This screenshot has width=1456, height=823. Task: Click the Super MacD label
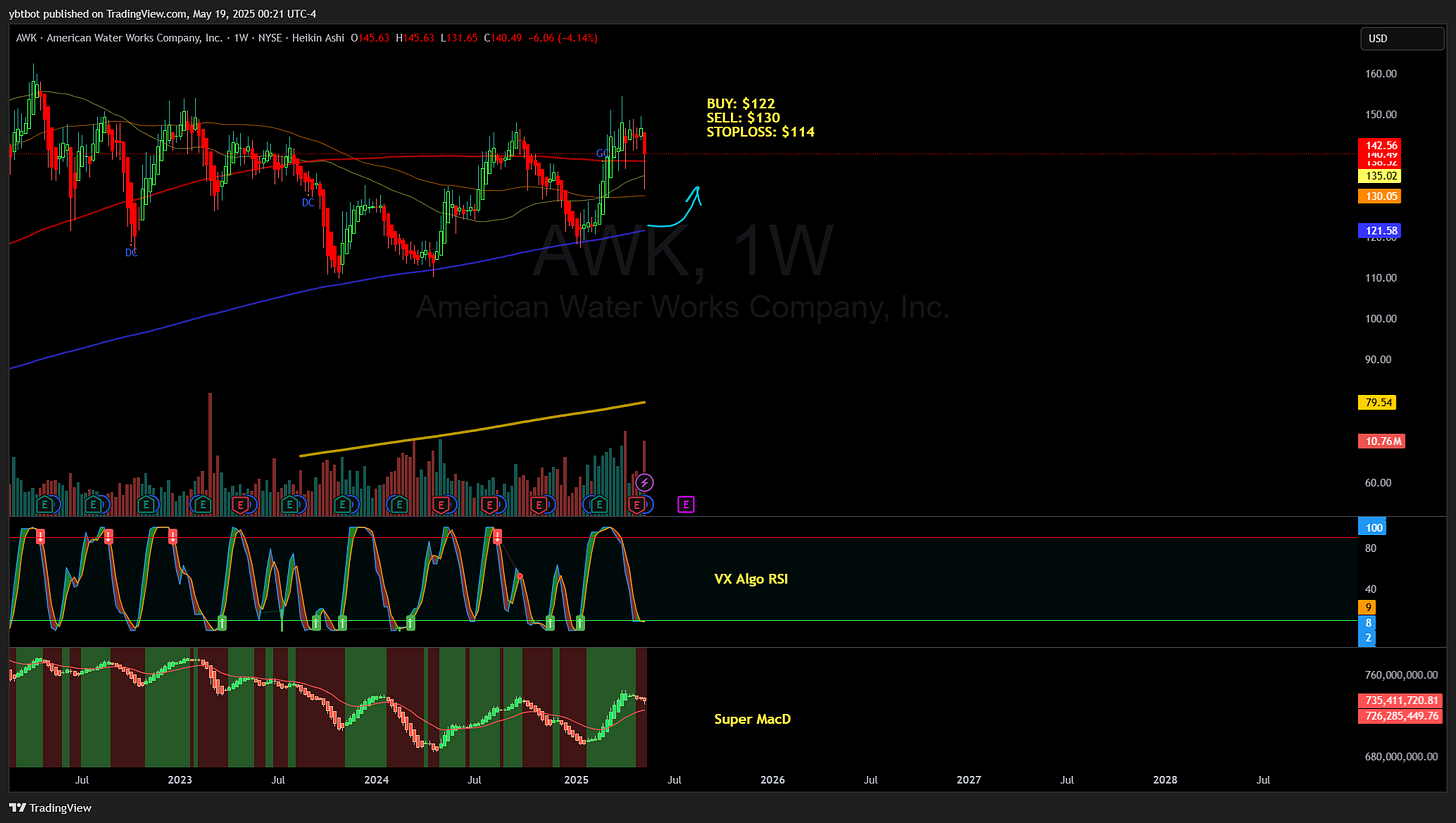click(752, 719)
